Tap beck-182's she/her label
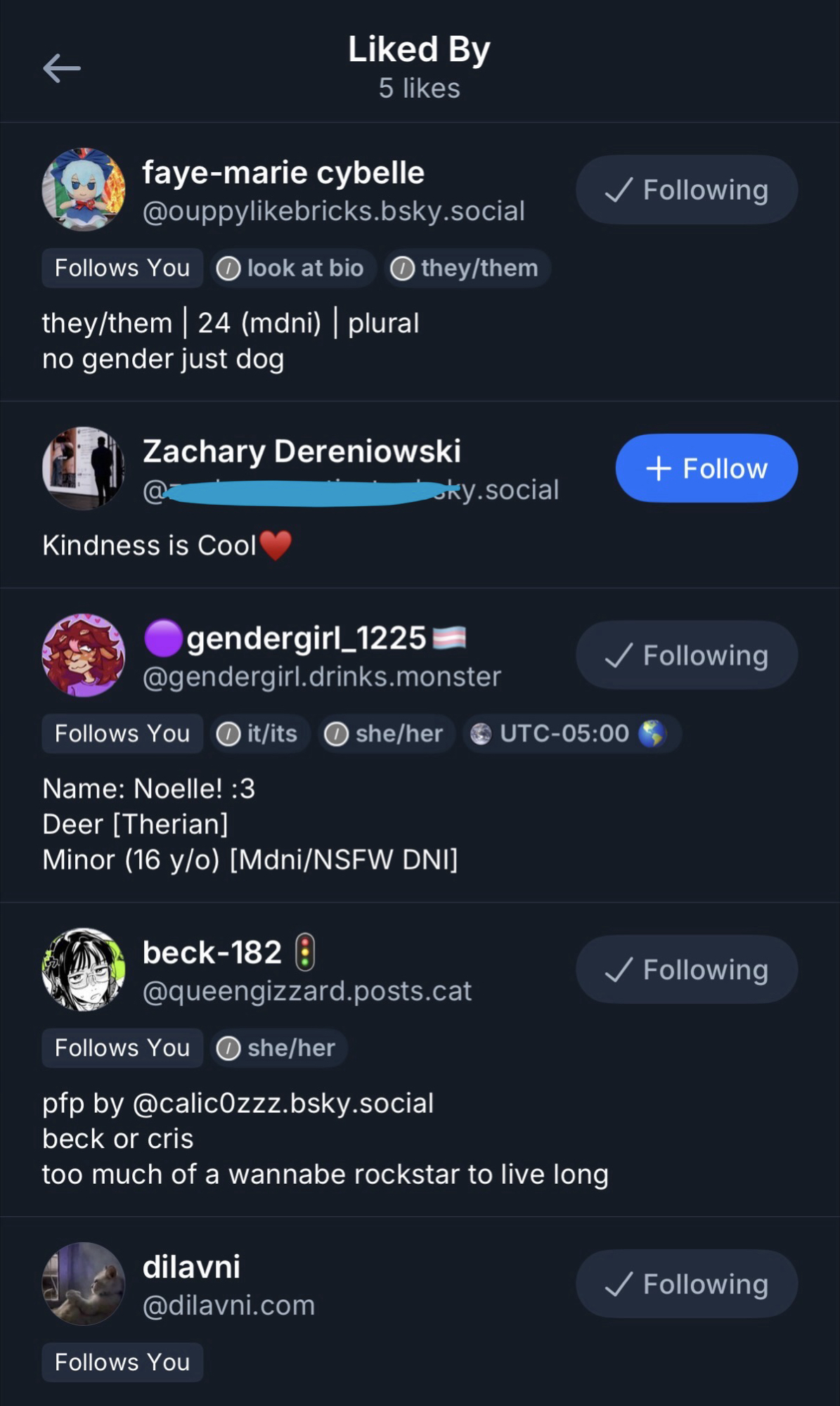Screen dimensions: 840x1406 click(278, 1047)
